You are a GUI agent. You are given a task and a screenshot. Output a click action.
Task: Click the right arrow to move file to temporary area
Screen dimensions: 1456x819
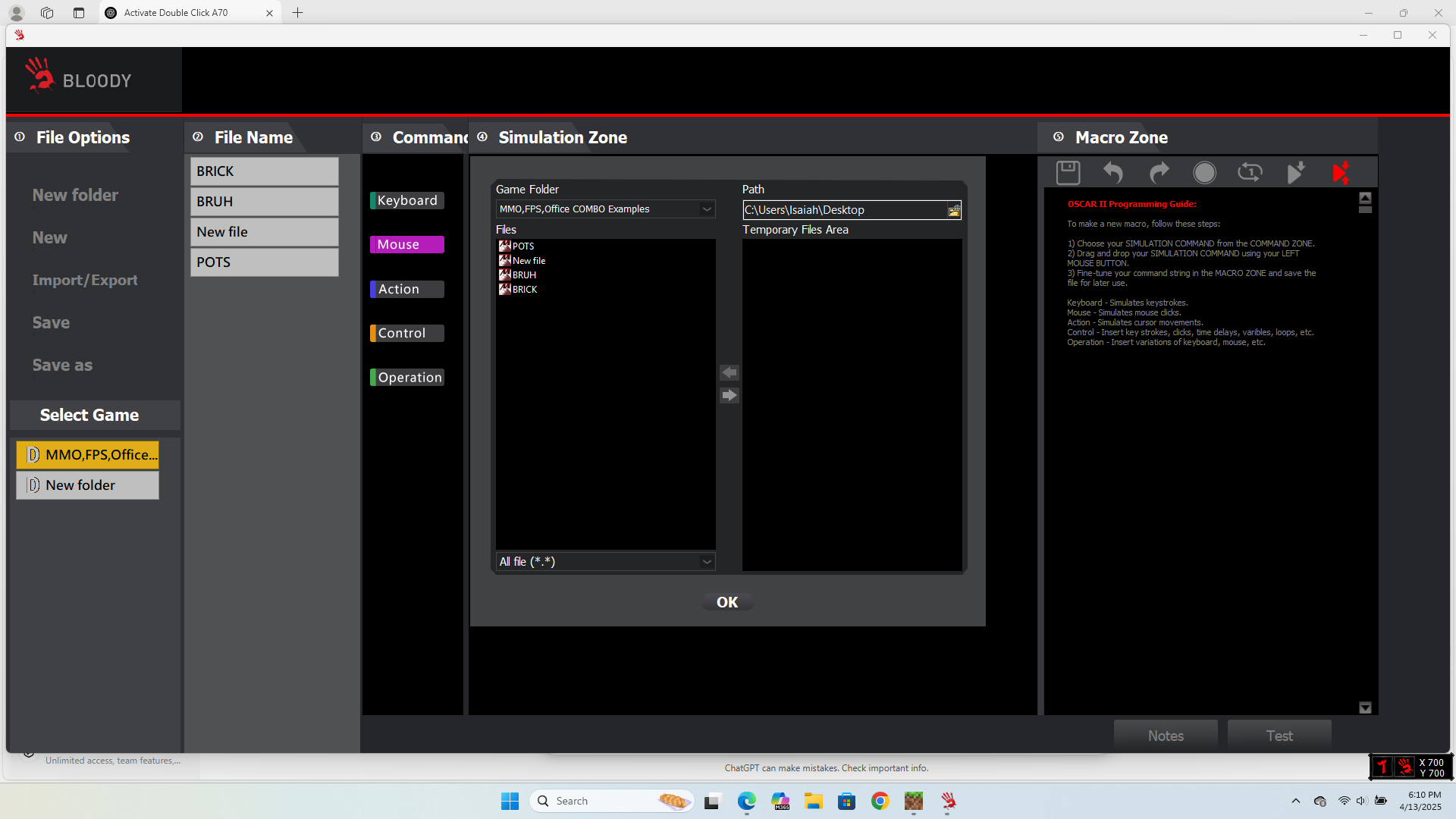[x=729, y=395]
